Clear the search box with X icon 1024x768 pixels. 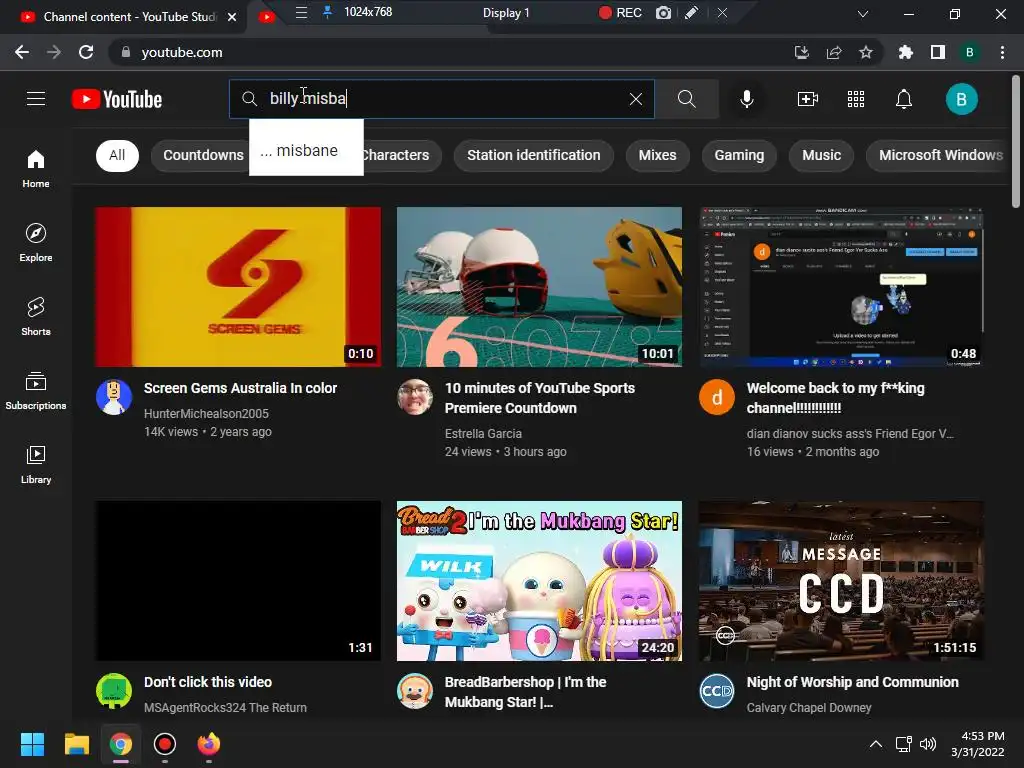[x=635, y=99]
